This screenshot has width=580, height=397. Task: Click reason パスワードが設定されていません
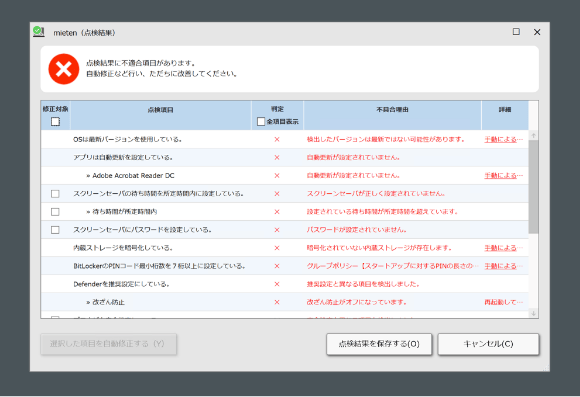357,230
